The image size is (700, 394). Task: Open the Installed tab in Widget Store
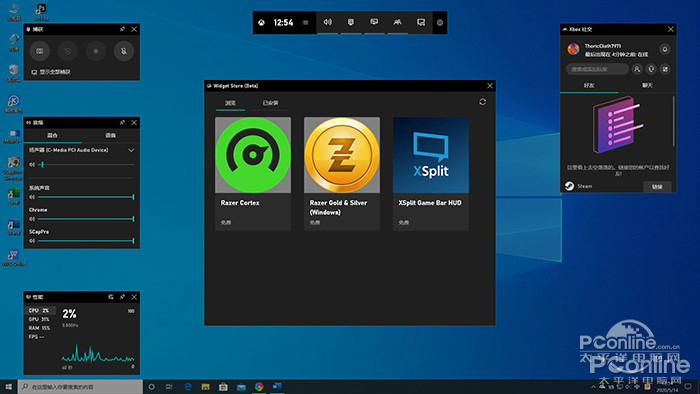coord(270,103)
